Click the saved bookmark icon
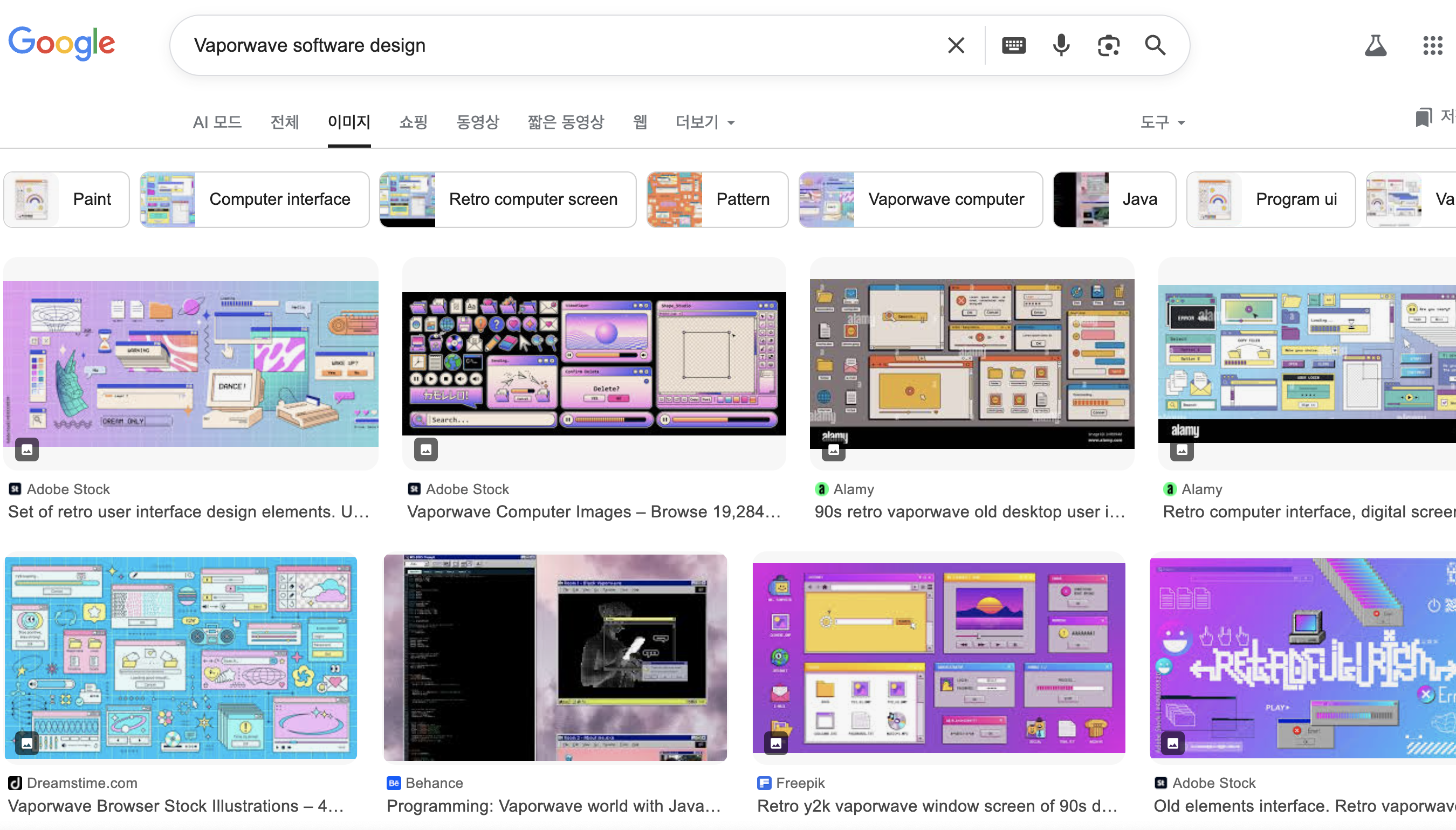Viewport: 1456px width, 830px height. click(1424, 118)
